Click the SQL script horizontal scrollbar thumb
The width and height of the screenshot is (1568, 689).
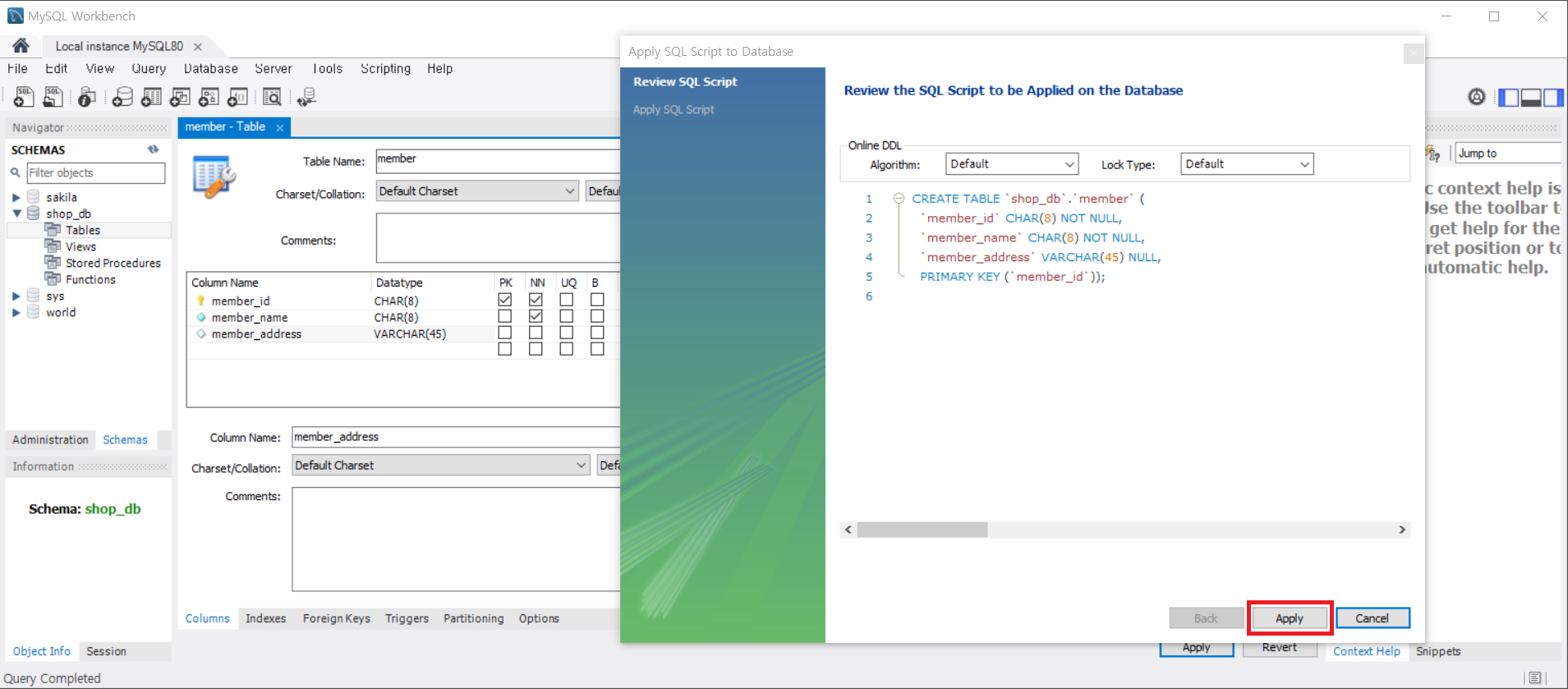922,530
